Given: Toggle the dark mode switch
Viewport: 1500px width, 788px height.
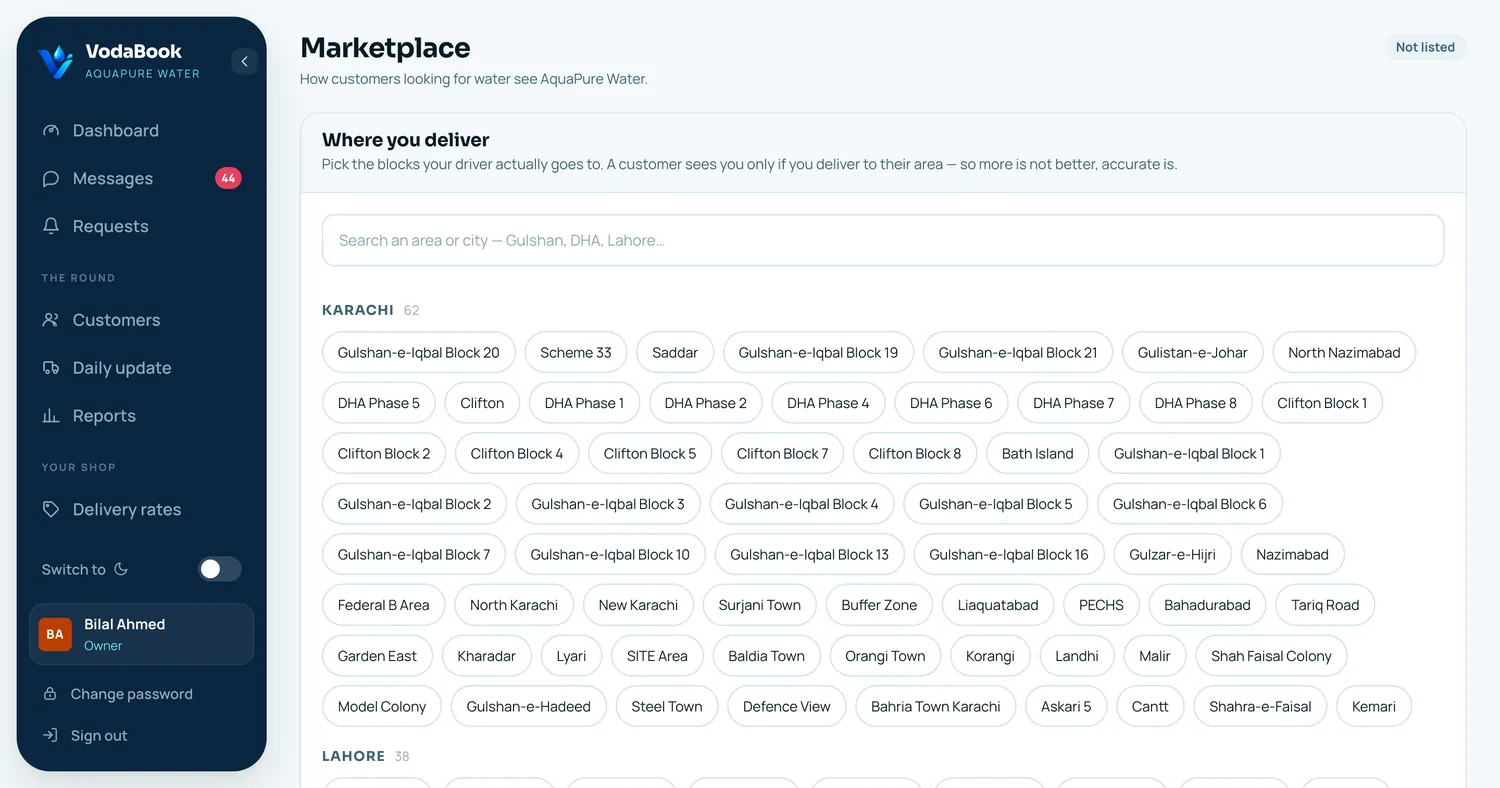Looking at the screenshot, I should (x=220, y=569).
